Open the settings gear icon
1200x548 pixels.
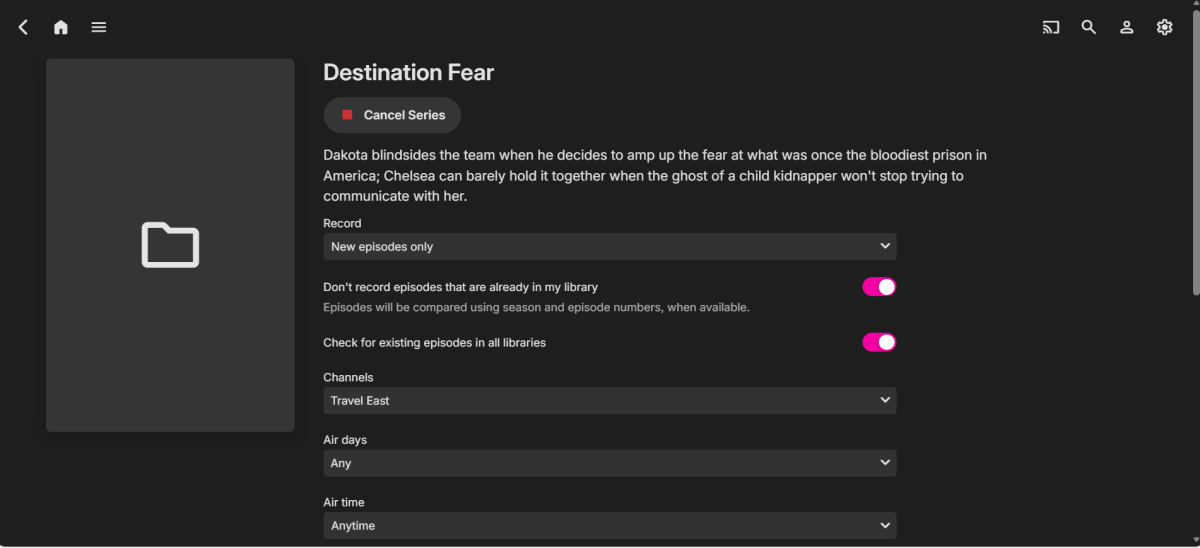1164,27
